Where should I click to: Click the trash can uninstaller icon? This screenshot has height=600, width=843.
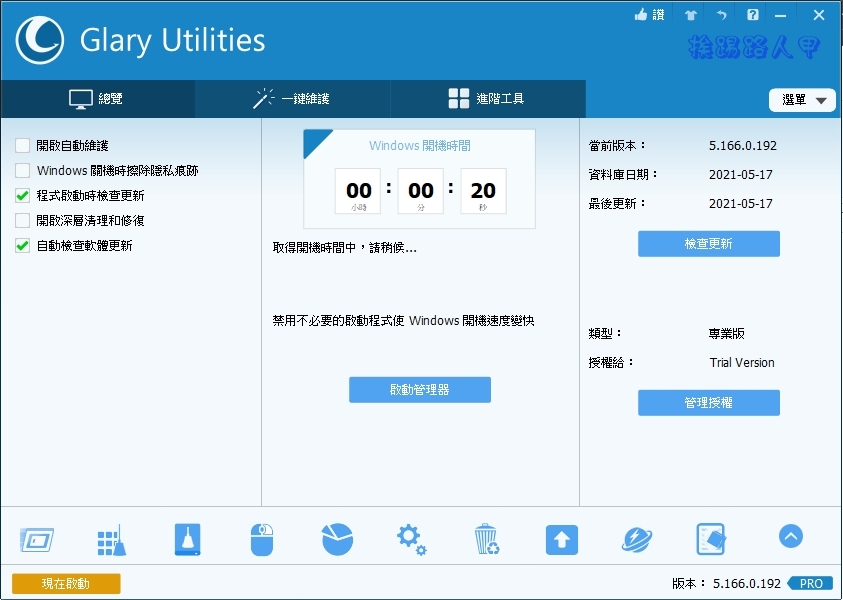[x=486, y=537]
